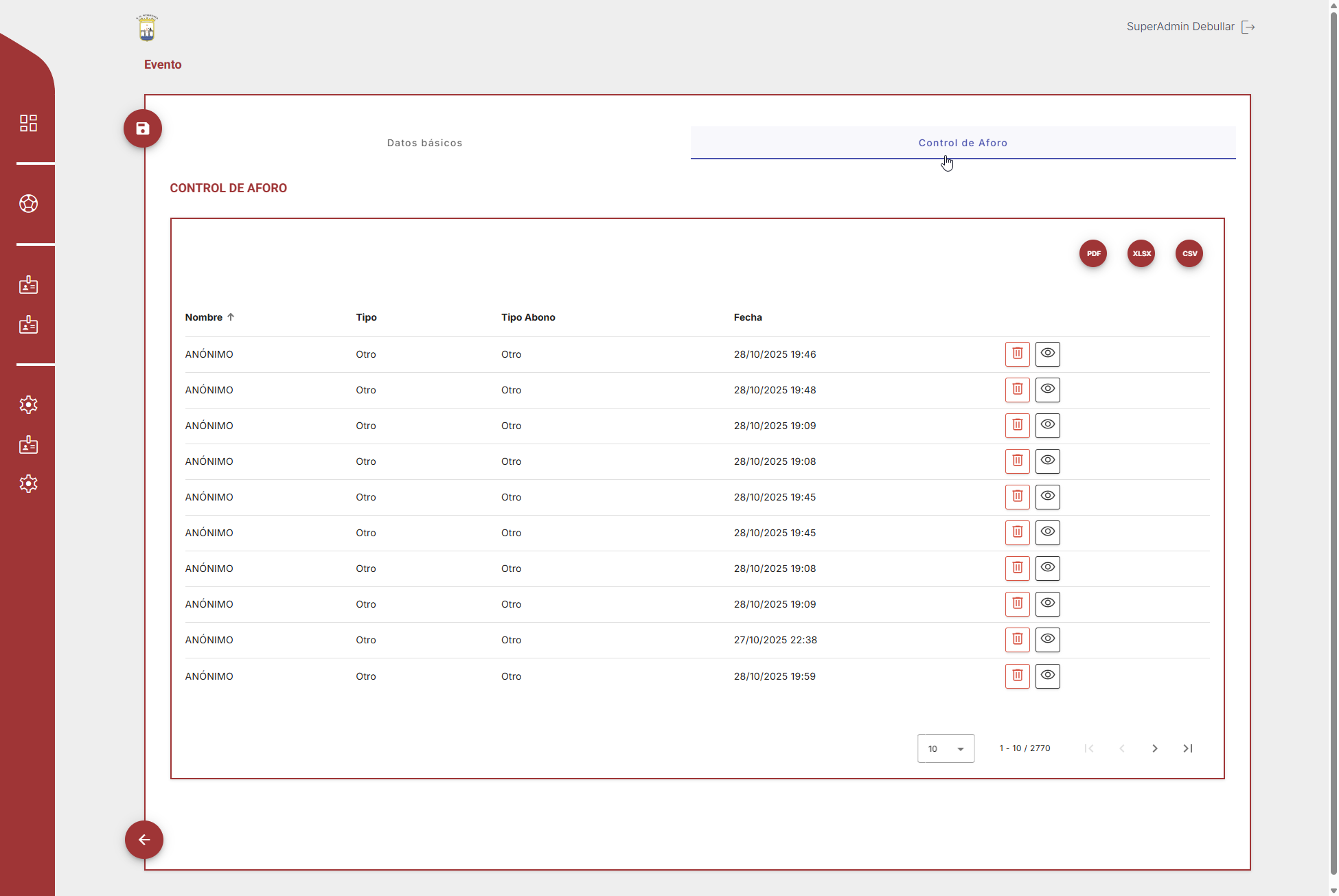Export table as PDF
The height and width of the screenshot is (896, 1339).
[x=1093, y=253]
